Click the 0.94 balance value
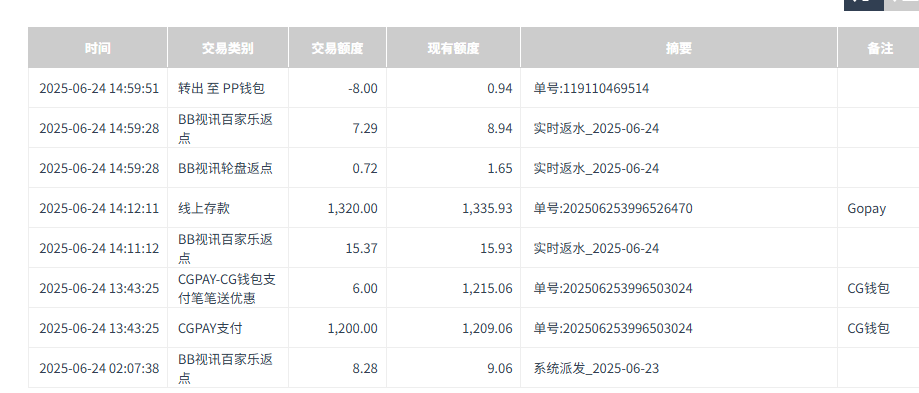The height and width of the screenshot is (393, 919). 500,88
